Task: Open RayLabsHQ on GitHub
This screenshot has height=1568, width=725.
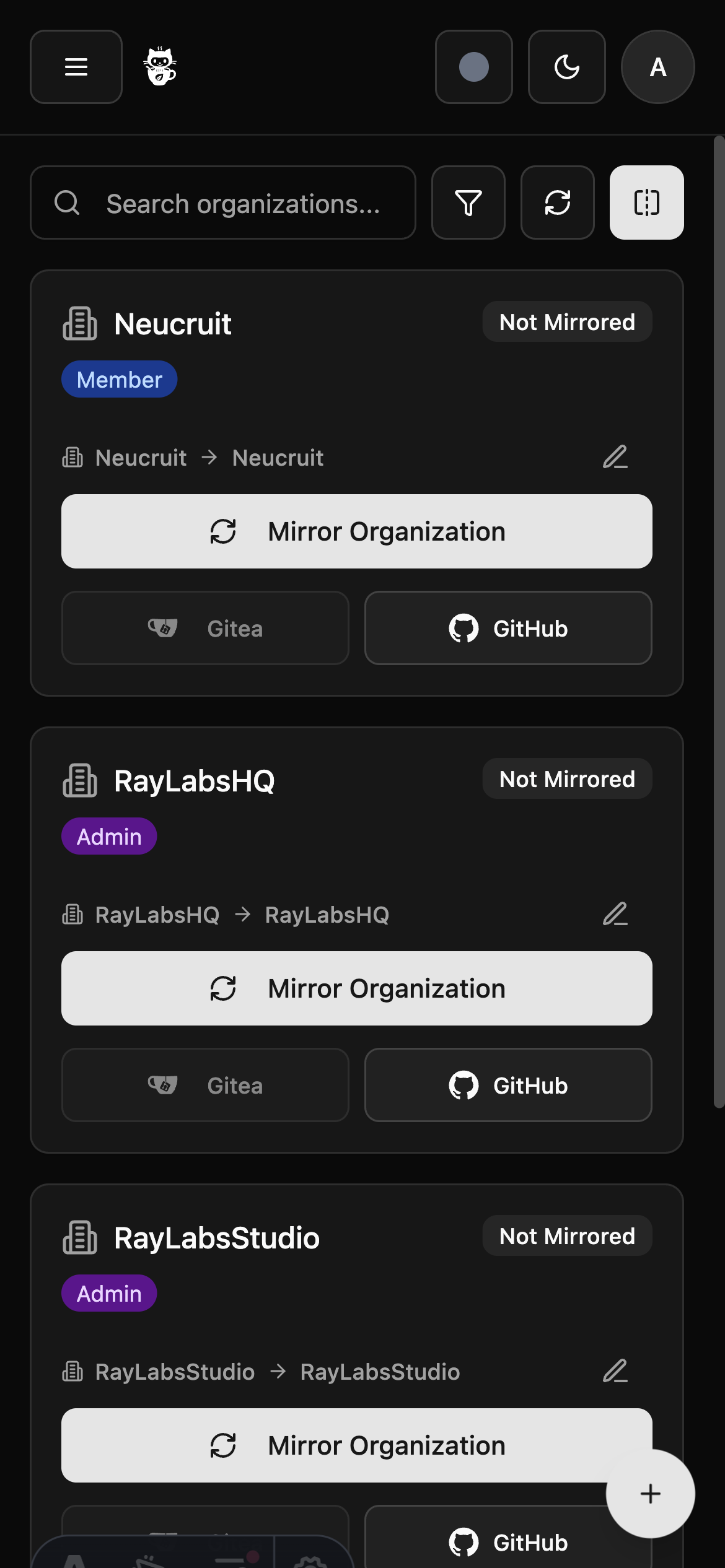Action: click(507, 1085)
